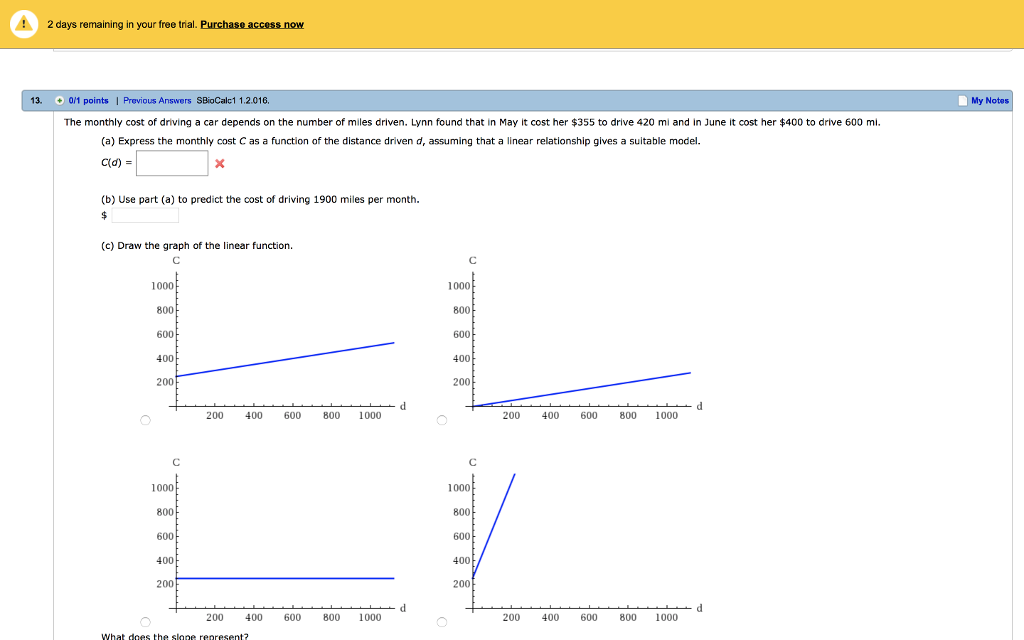This screenshot has width=1024, height=640.
Task: Choose radio button for the steep line graph
Action: (441, 623)
